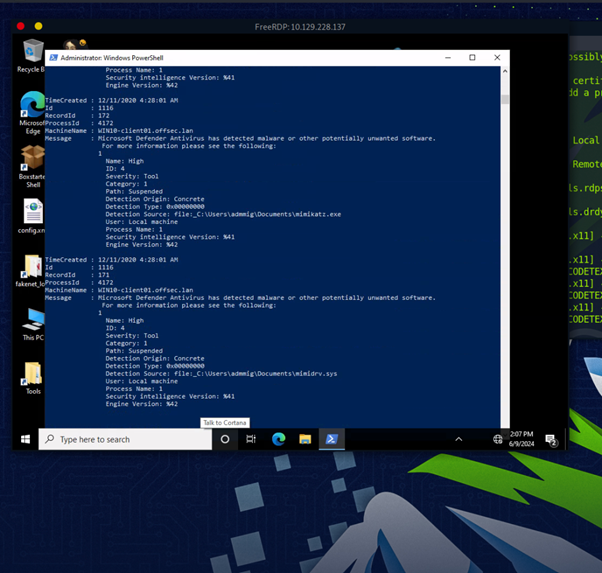Select the PowerShell taskbar button

pyautogui.click(x=332, y=439)
